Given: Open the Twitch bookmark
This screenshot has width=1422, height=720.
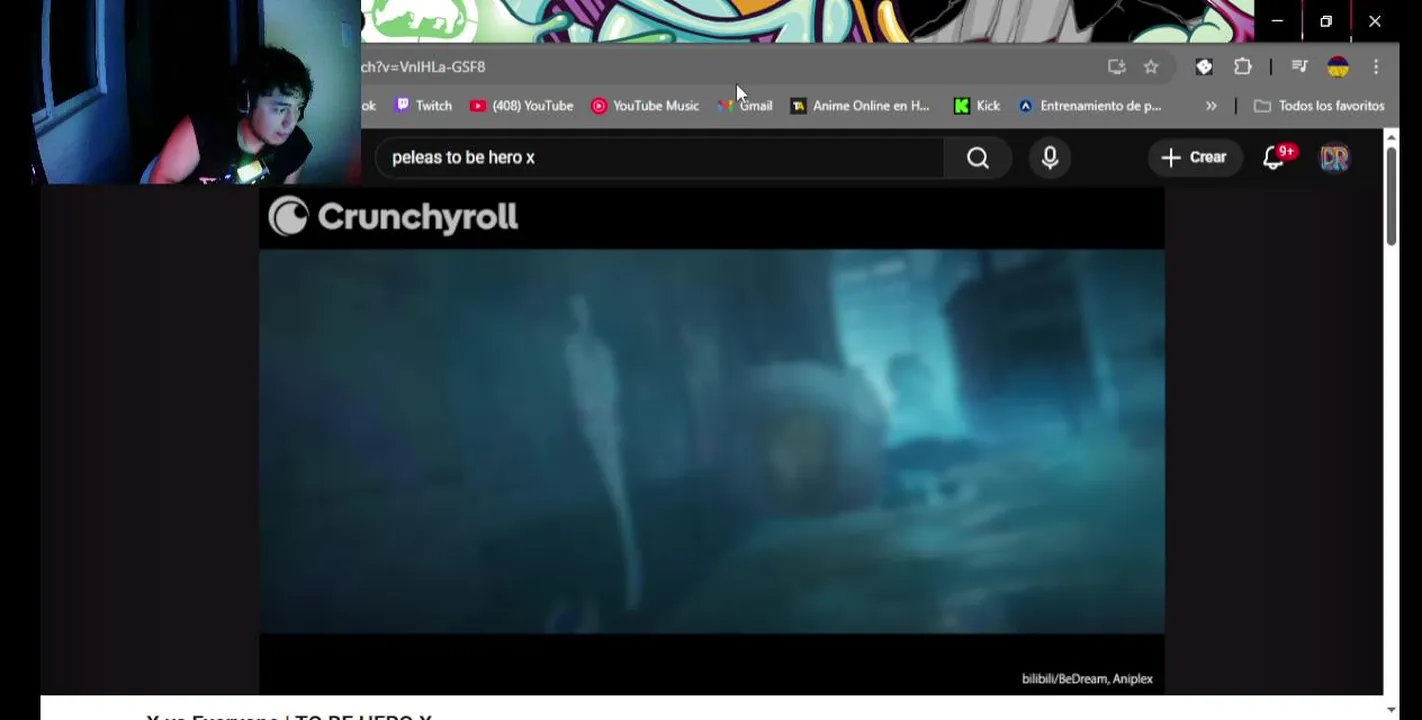Looking at the screenshot, I should (x=423, y=105).
